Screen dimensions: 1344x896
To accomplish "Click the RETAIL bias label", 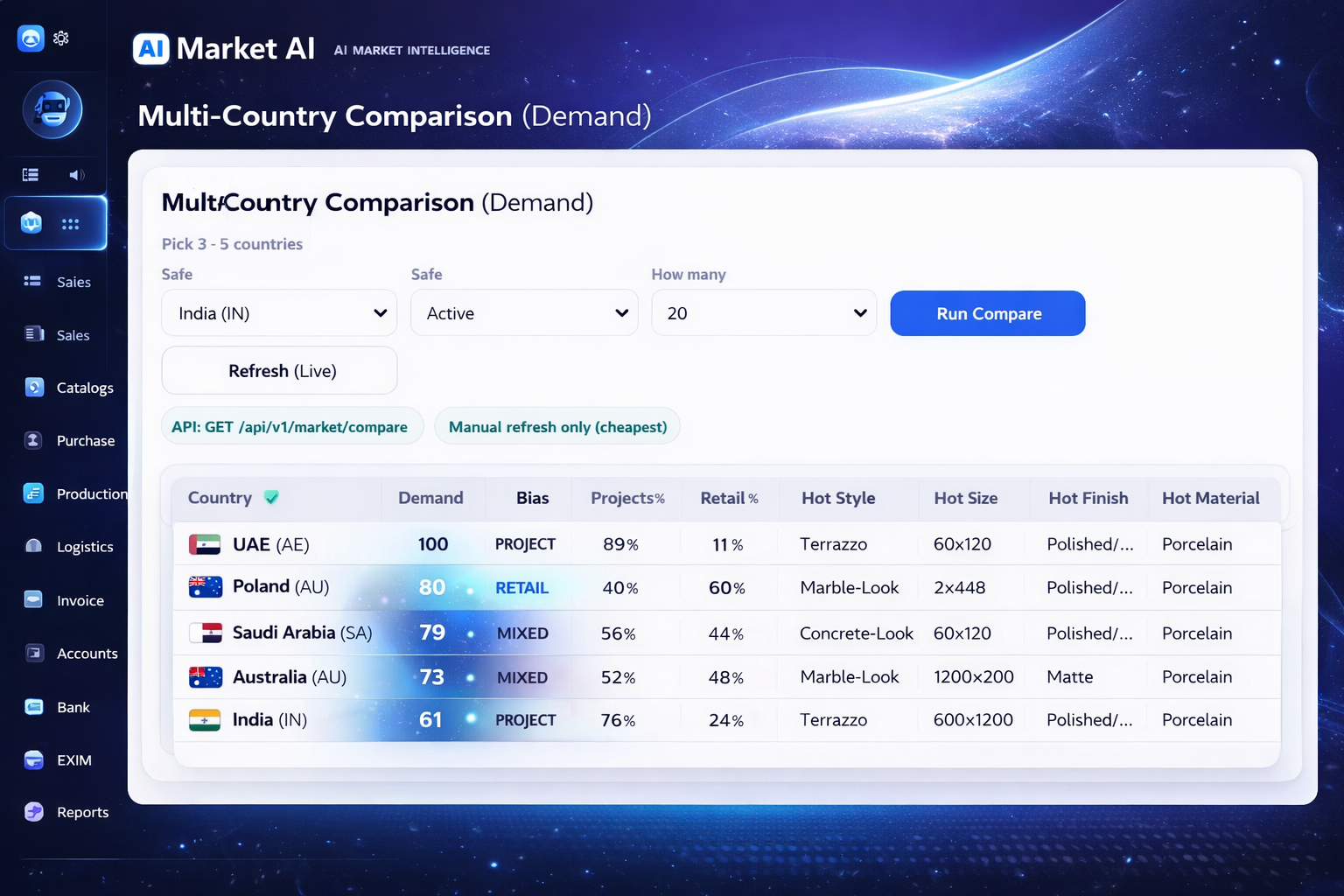I will point(521,588).
